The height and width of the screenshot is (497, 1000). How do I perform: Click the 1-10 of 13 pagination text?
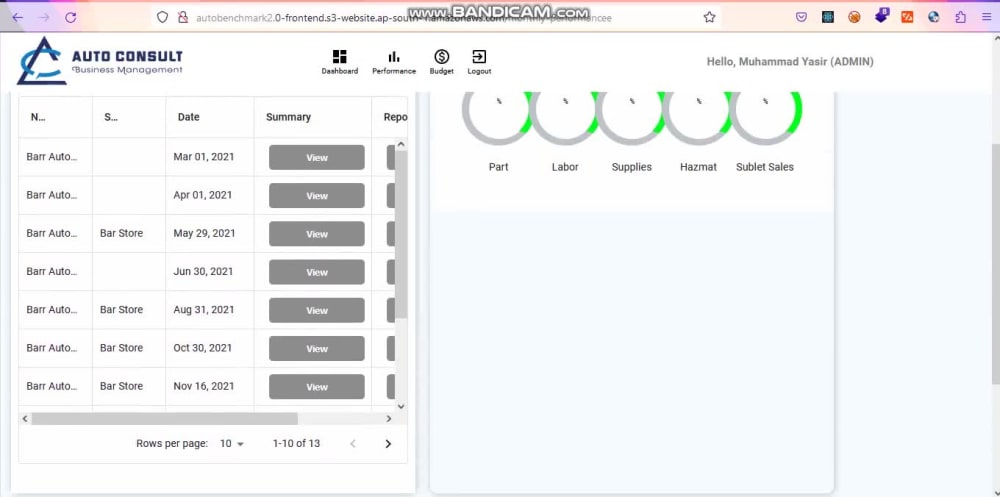tap(297, 443)
